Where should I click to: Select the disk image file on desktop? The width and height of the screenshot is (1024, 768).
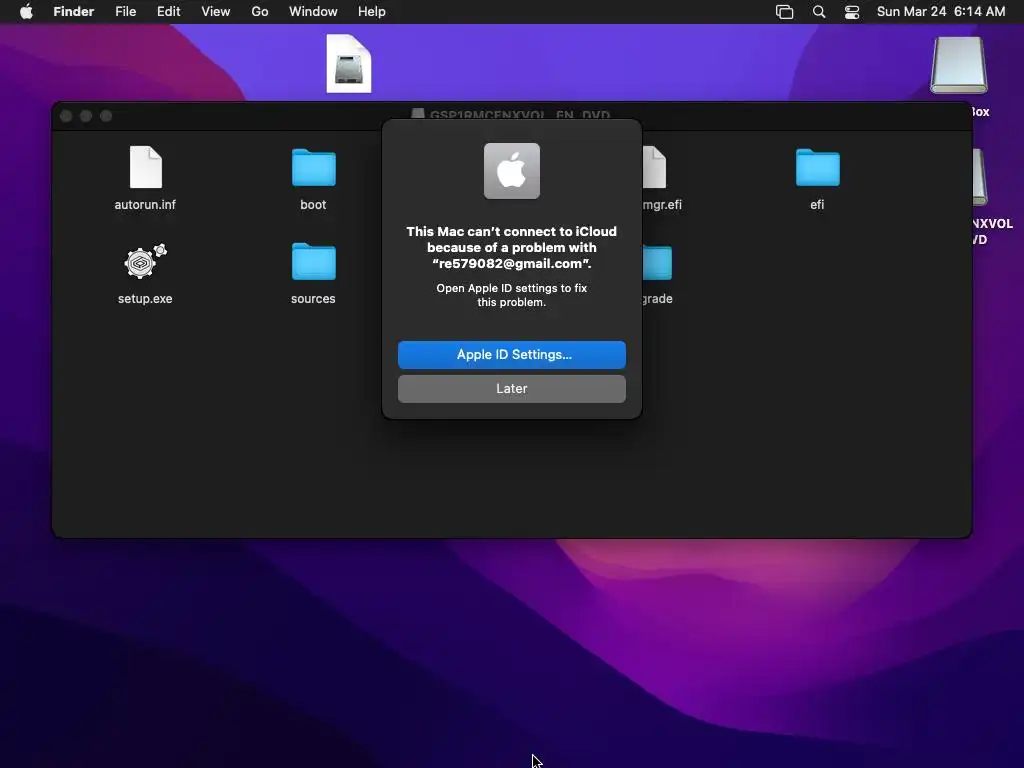pos(349,64)
